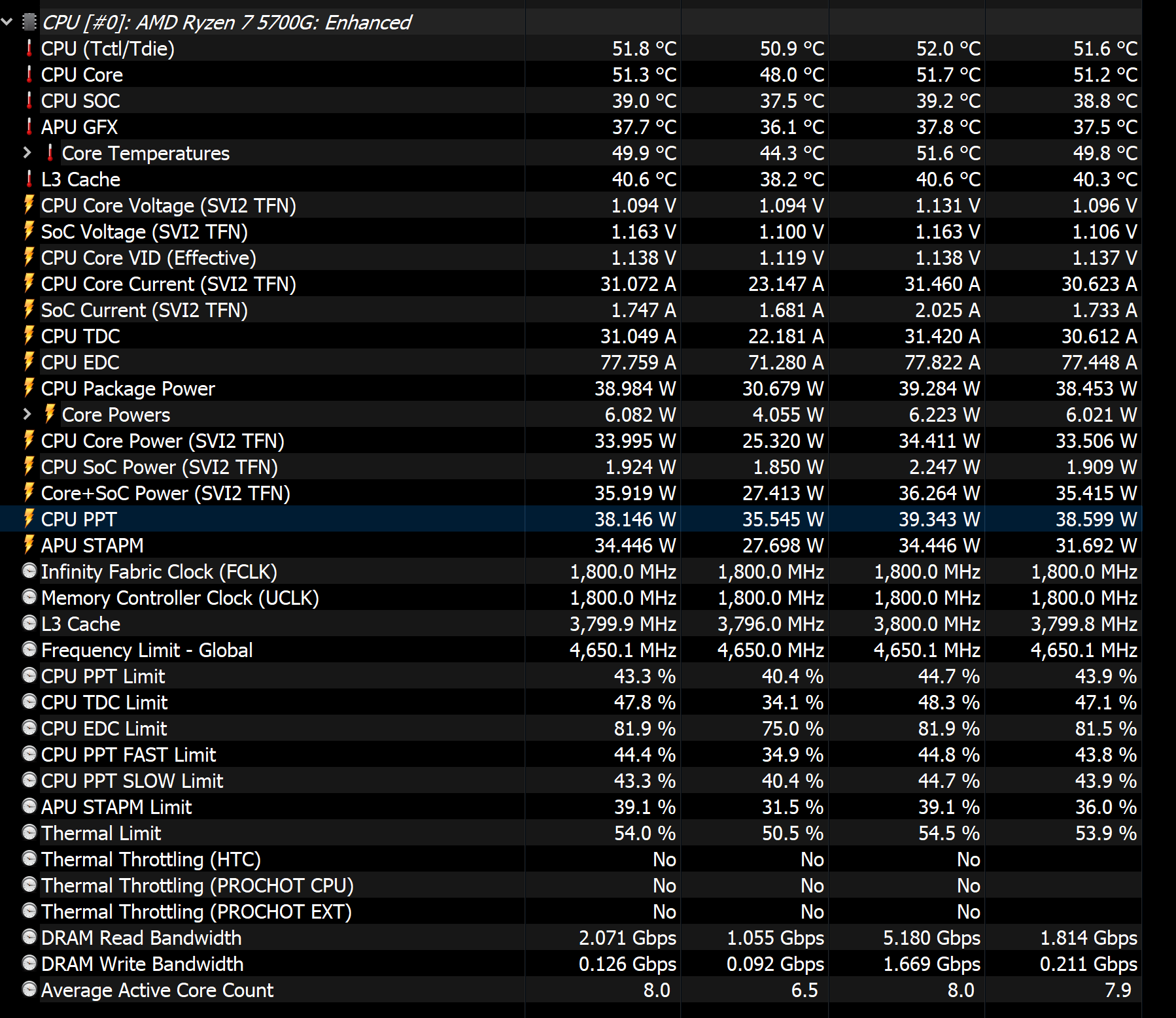Expand the Core Powers row
Screen dimensions: 1176x1018
click(x=27, y=415)
